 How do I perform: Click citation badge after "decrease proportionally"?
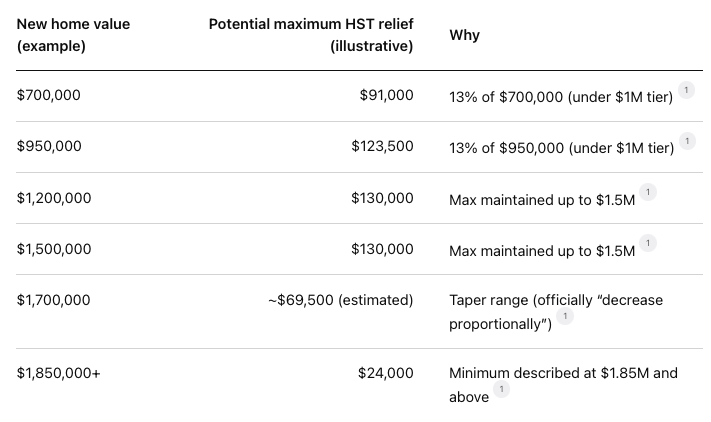[x=565, y=317]
